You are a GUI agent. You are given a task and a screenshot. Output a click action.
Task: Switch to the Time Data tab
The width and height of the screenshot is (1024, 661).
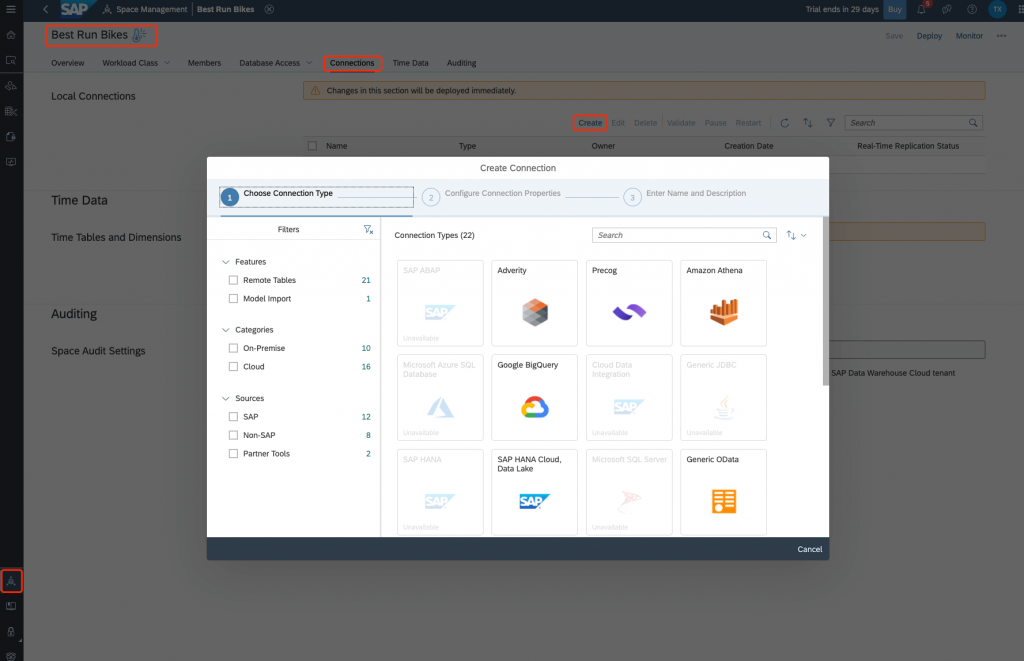click(x=410, y=63)
